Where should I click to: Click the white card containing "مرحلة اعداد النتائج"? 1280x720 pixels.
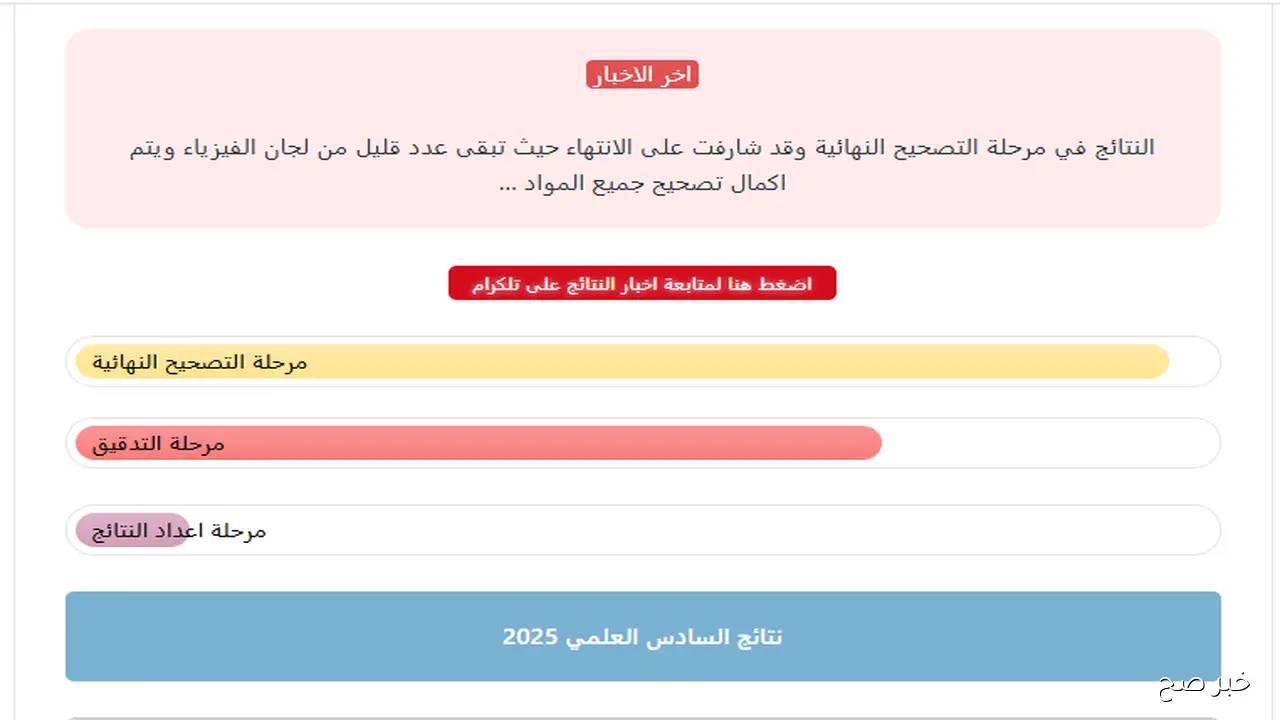[x=700, y=530]
